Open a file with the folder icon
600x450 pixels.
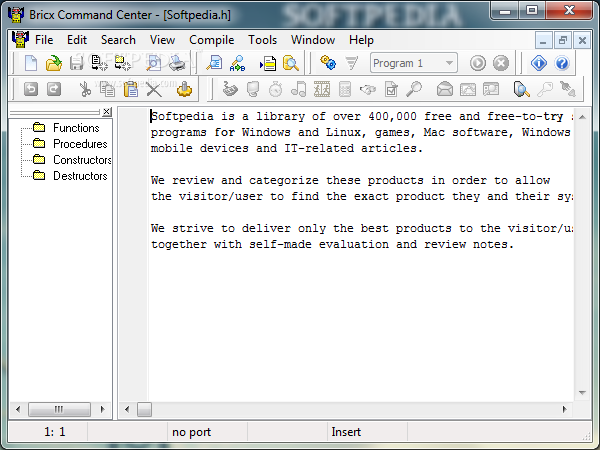point(54,63)
